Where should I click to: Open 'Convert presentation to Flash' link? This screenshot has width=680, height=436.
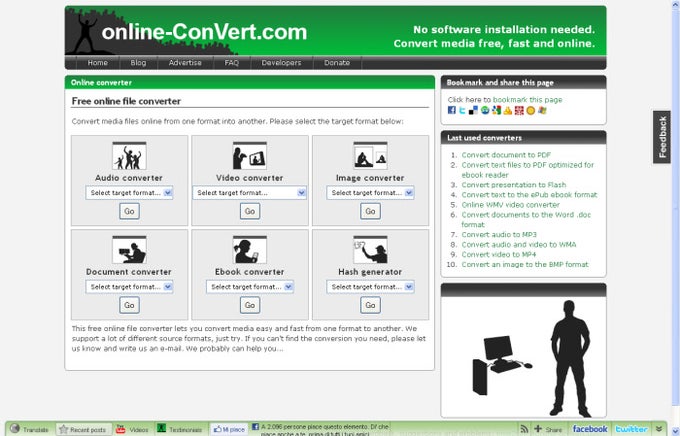513,185
